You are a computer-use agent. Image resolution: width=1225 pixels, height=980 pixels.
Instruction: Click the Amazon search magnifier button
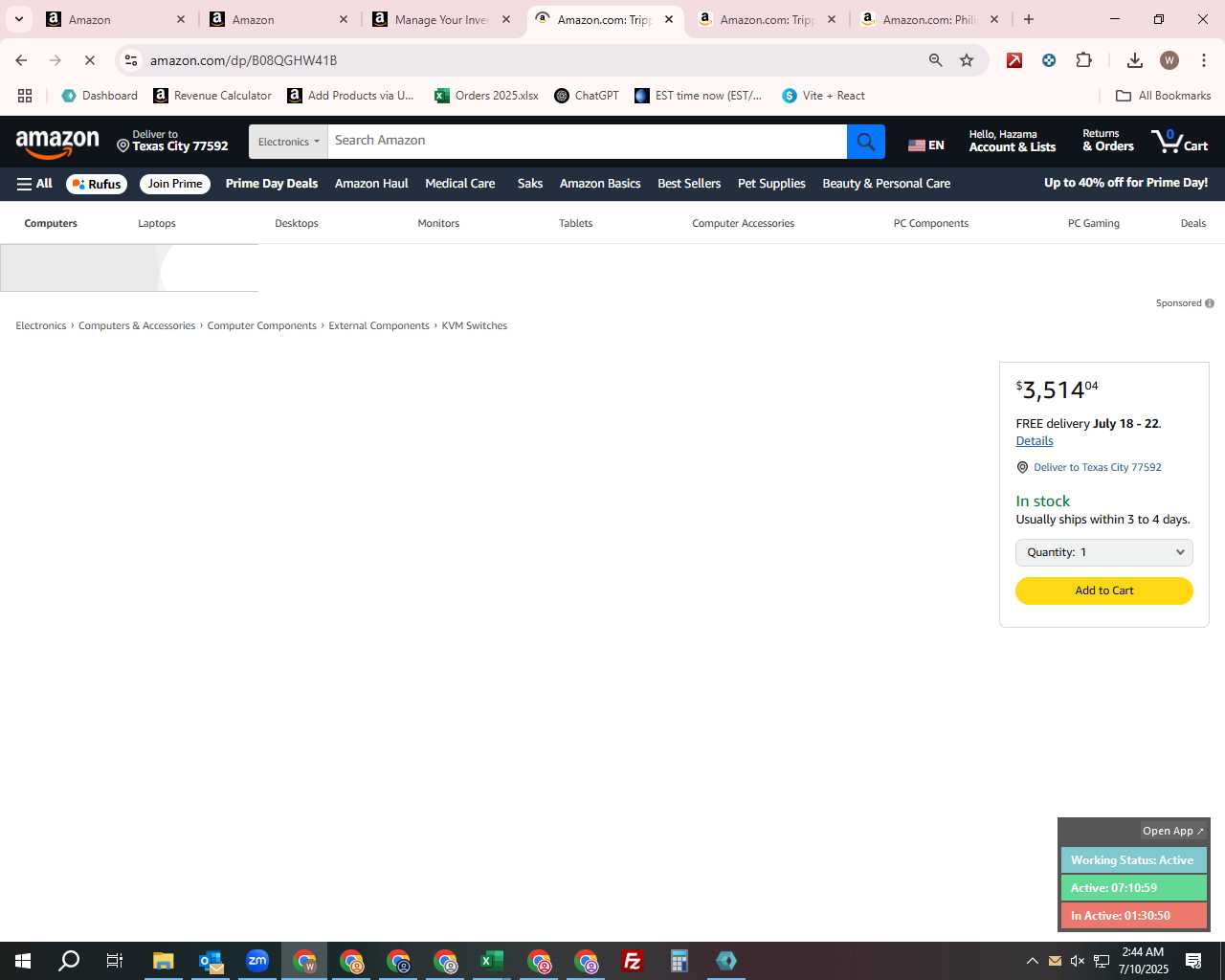tap(865, 142)
